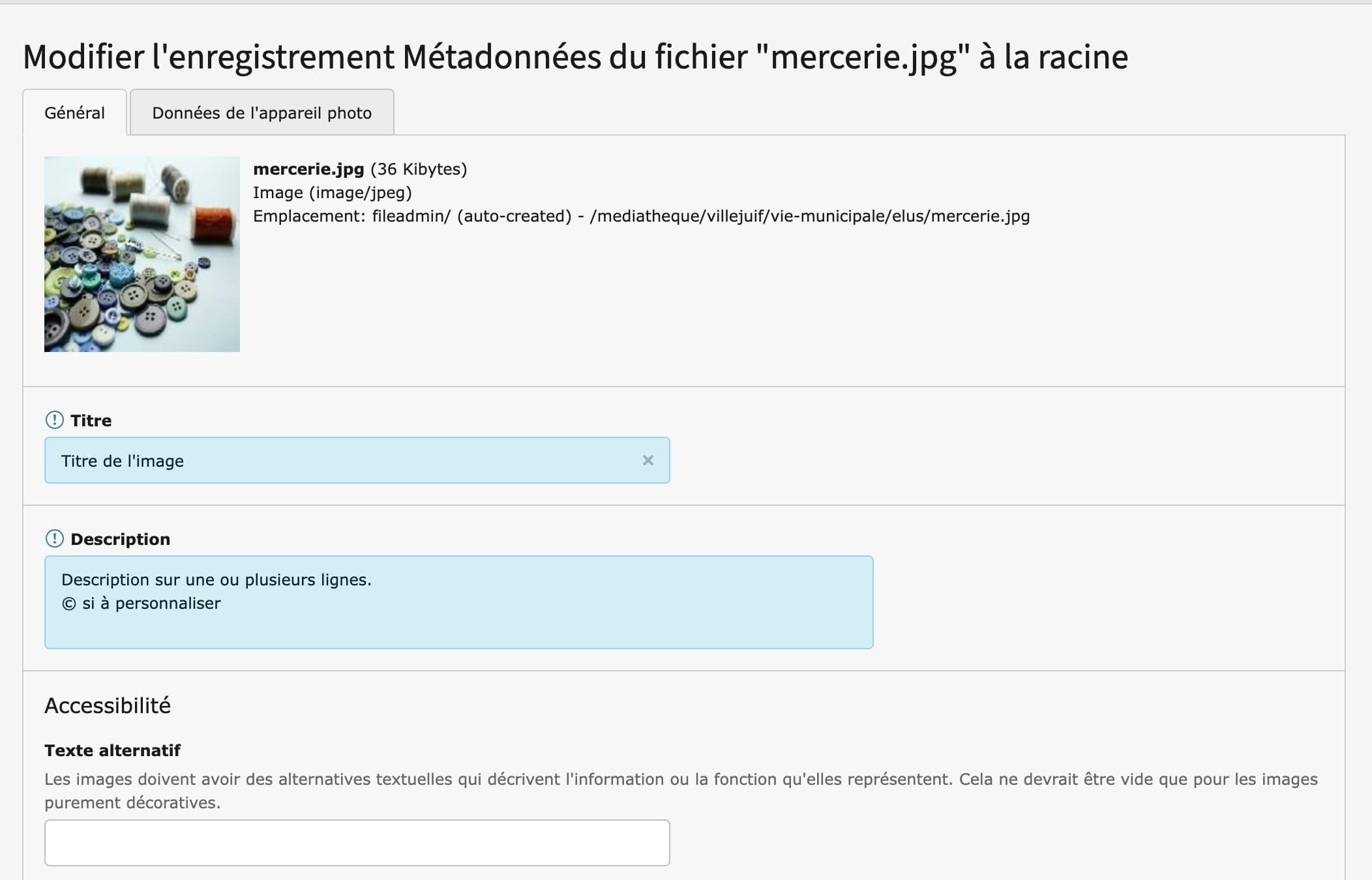Image resolution: width=1372 pixels, height=880 pixels.
Task: Switch to the Général tab
Action: click(74, 113)
